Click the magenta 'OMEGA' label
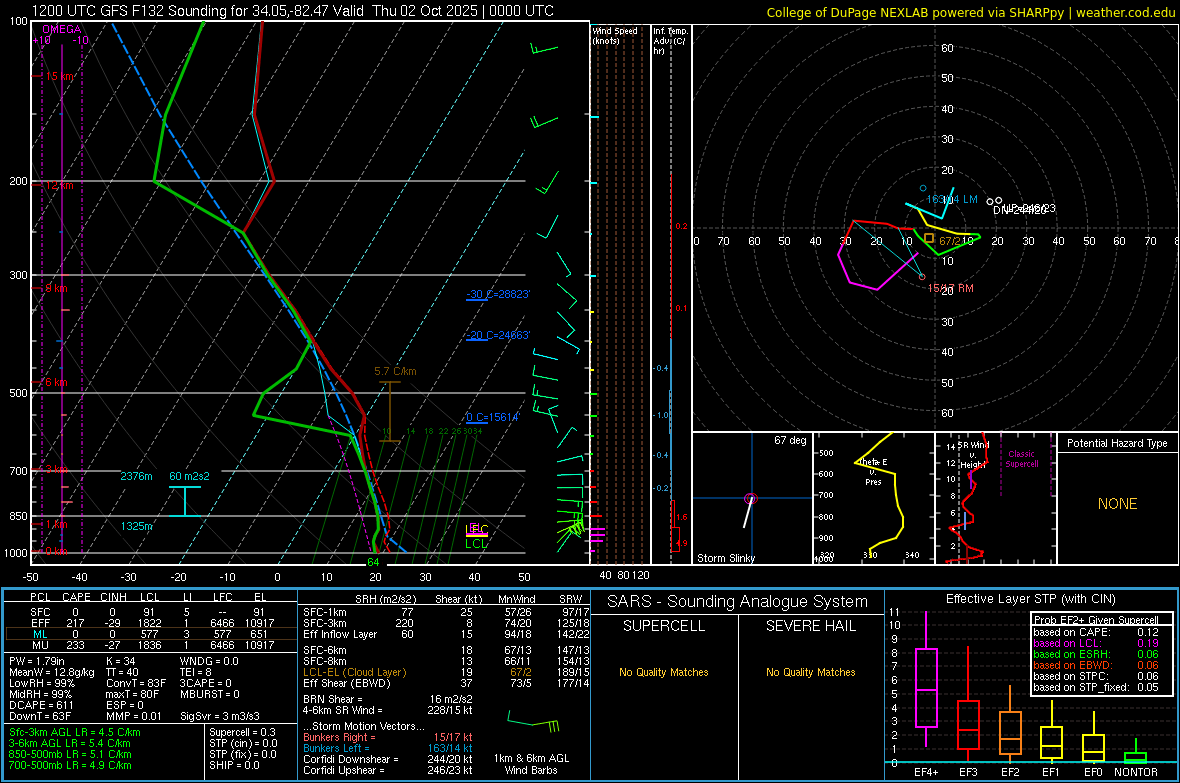This screenshot has height=783, width=1180. tap(62, 29)
